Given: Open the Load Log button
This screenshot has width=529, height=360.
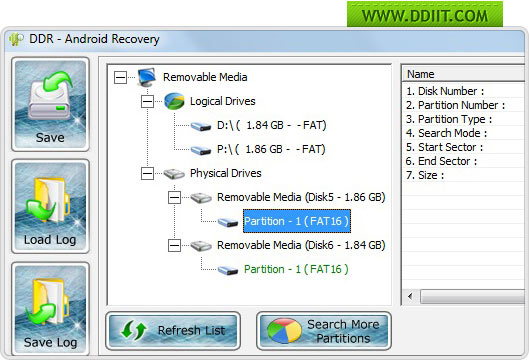Looking at the screenshot, I should click(50, 206).
